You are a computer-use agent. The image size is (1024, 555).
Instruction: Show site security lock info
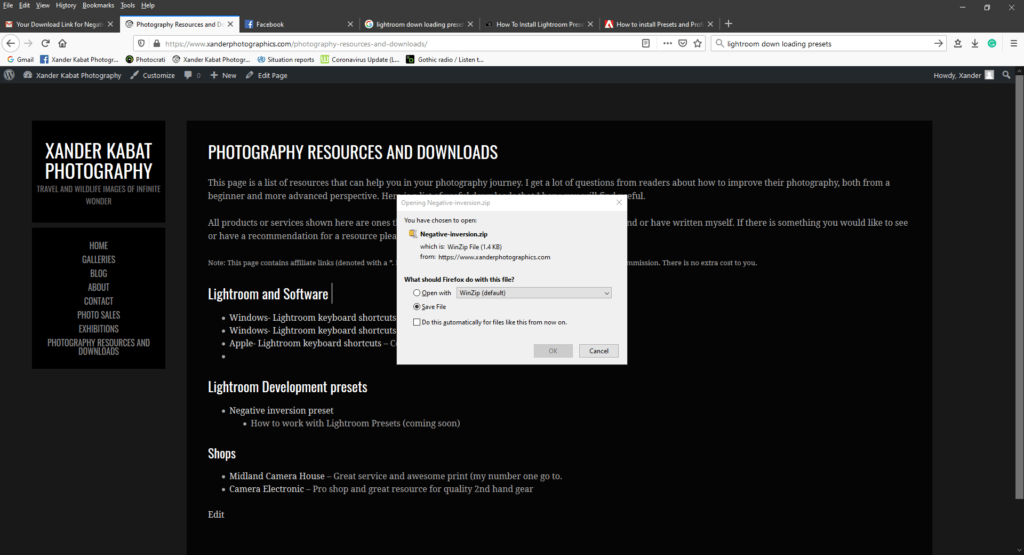click(x=157, y=43)
